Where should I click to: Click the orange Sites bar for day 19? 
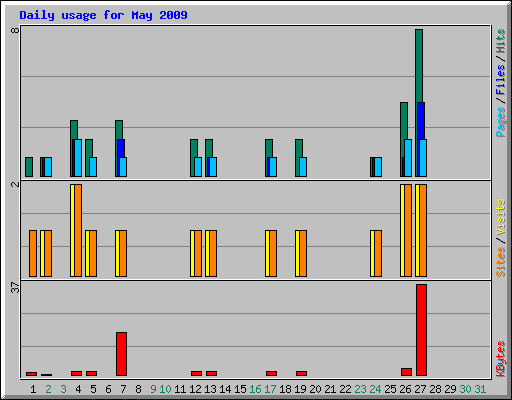pos(303,253)
